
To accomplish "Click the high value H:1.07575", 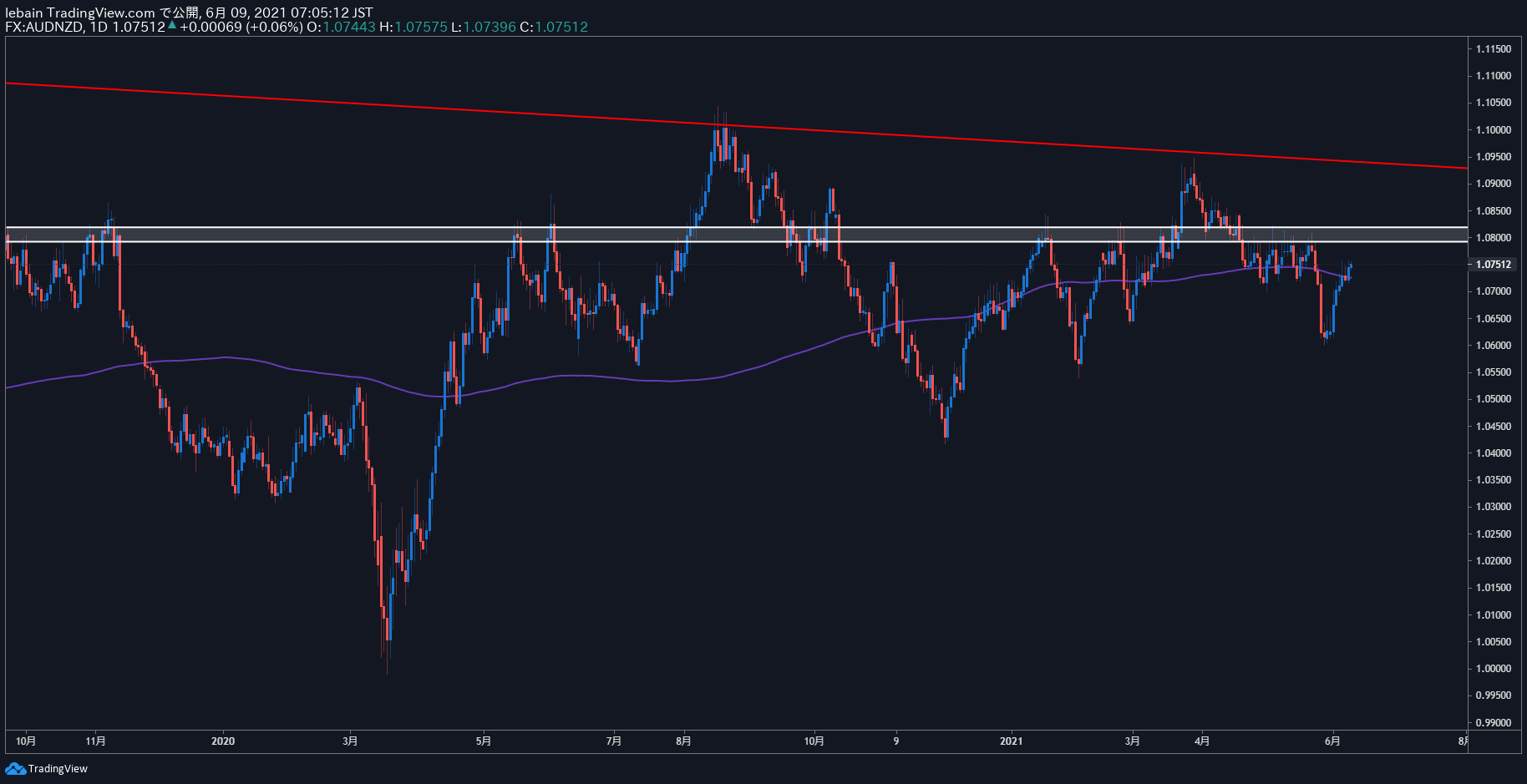I will tap(413, 27).
